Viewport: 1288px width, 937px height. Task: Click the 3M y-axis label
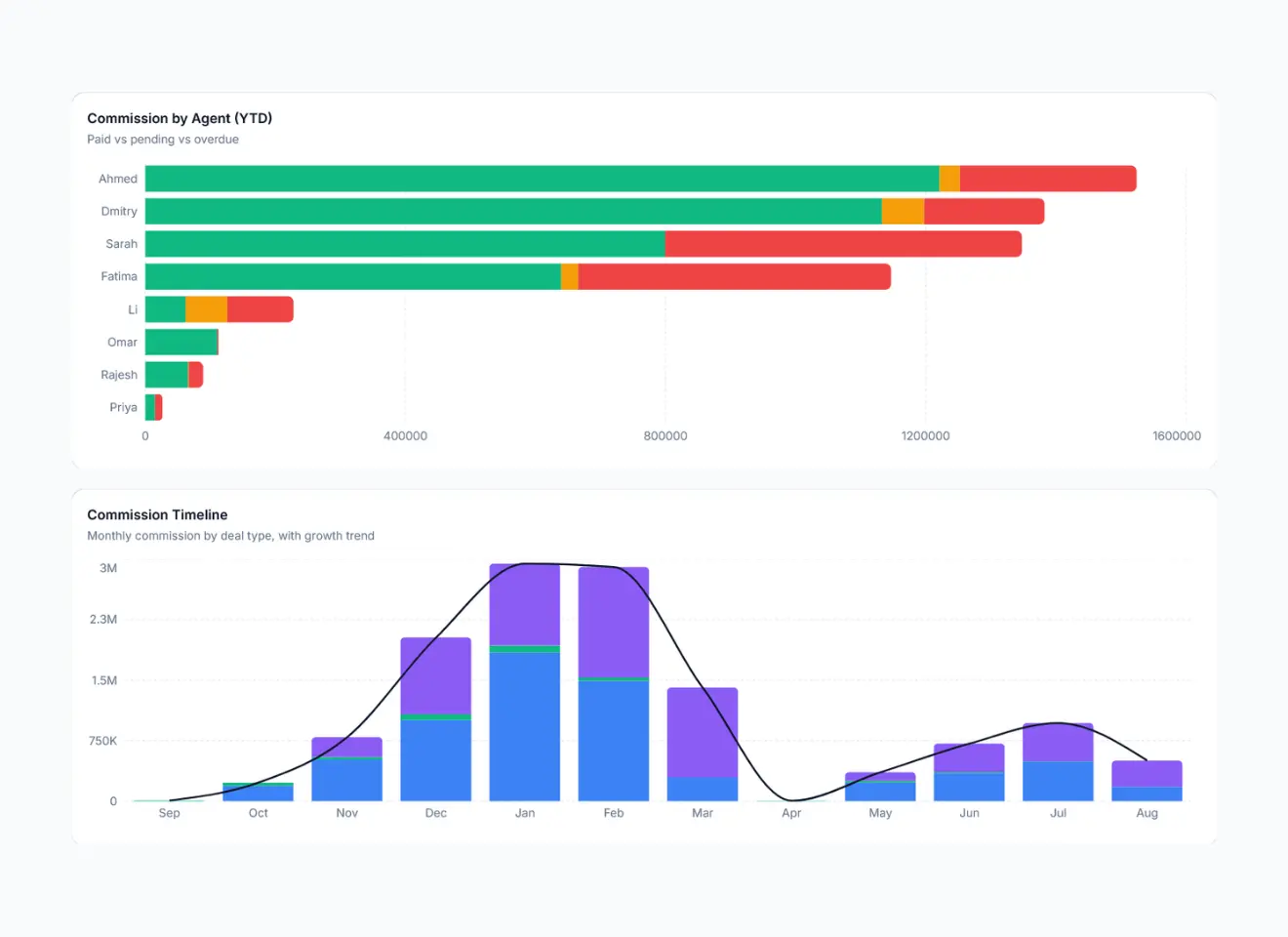coord(108,568)
